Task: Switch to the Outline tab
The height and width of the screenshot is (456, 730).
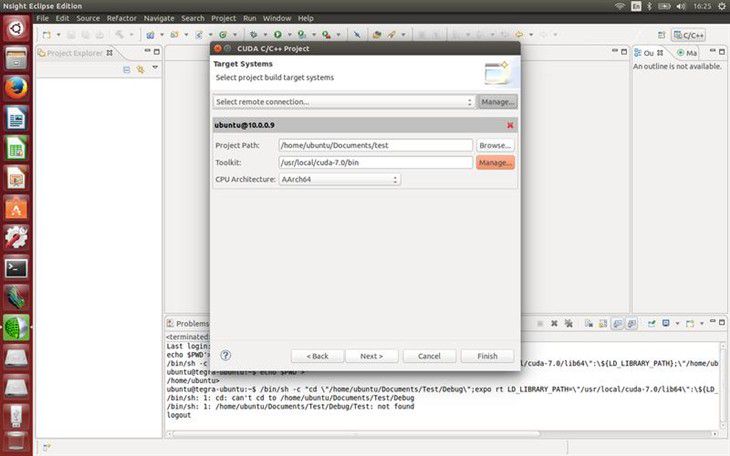Action: 649,53
